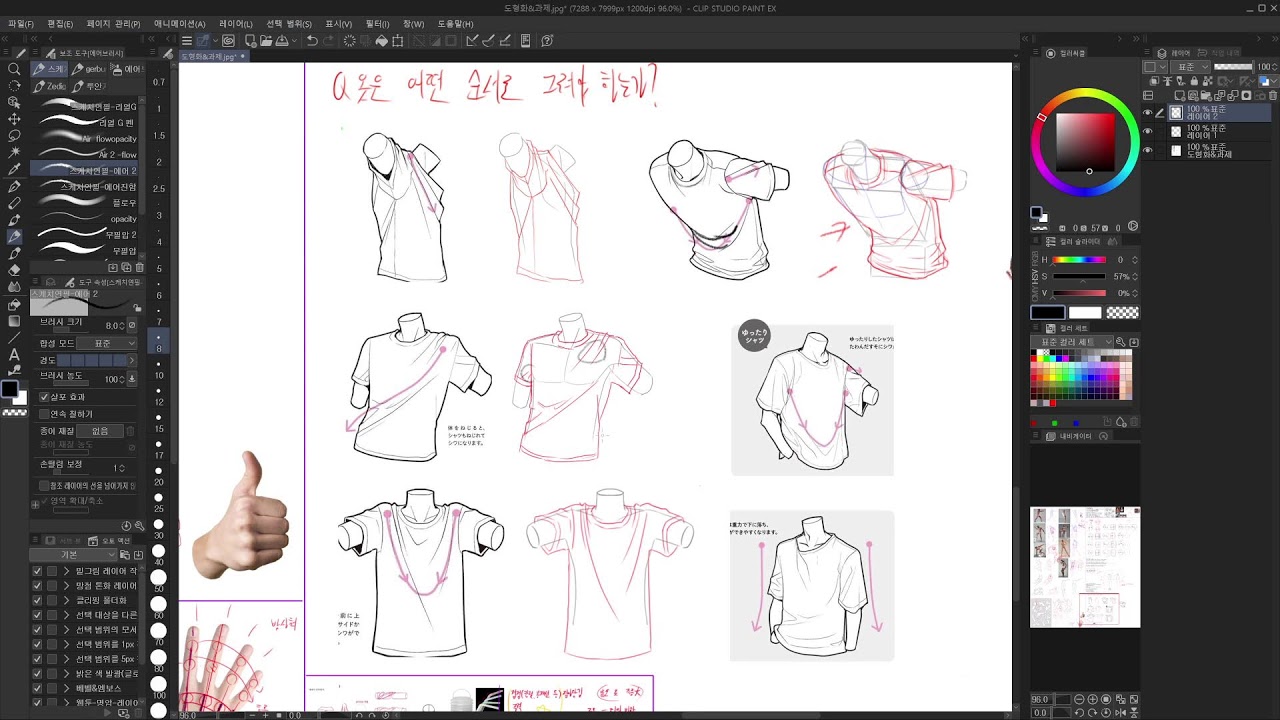Screen dimensions: 1280x720
Task: Open the 도움말(H) menu
Action: pos(455,23)
